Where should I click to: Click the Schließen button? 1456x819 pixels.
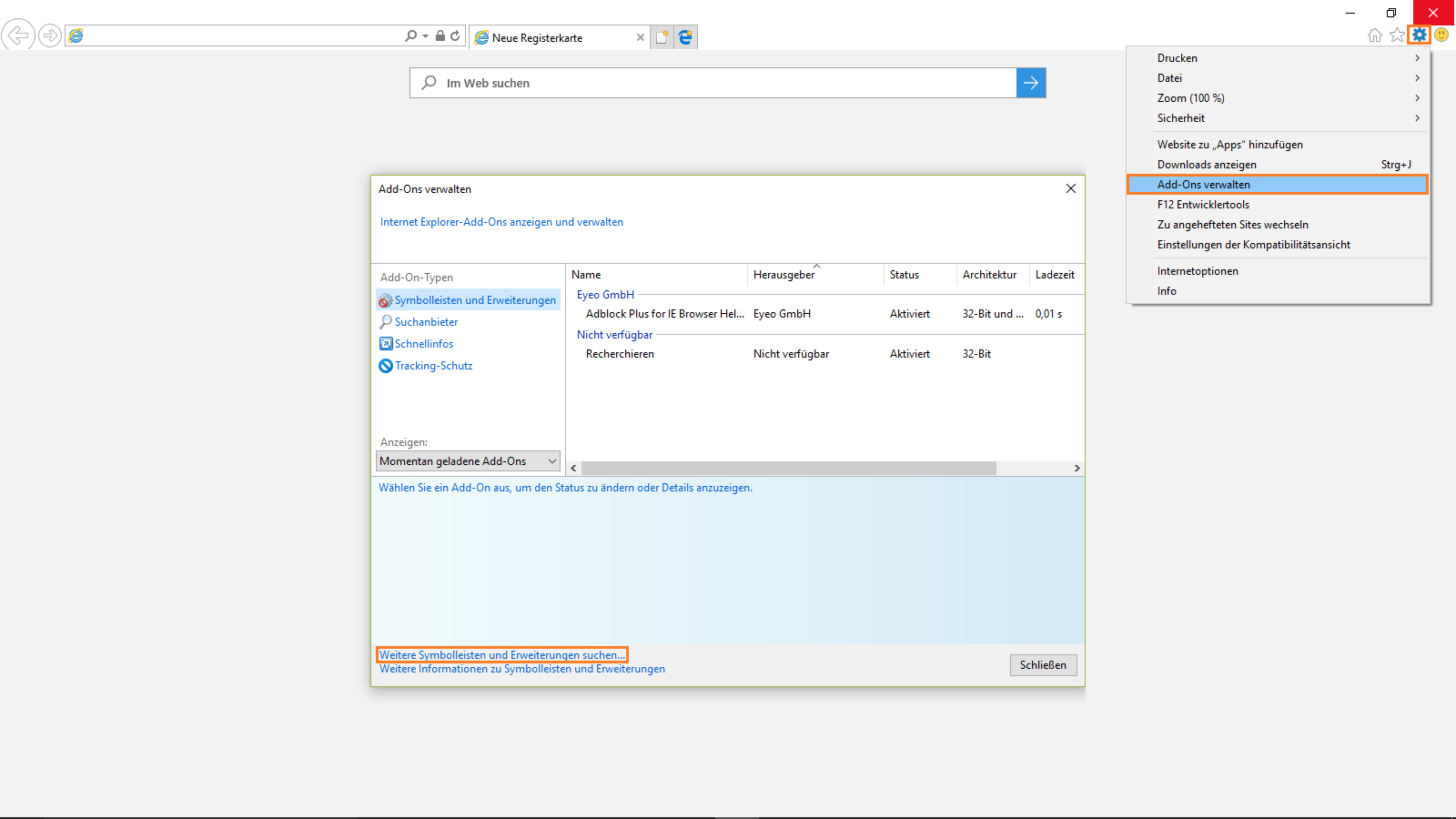1043,665
